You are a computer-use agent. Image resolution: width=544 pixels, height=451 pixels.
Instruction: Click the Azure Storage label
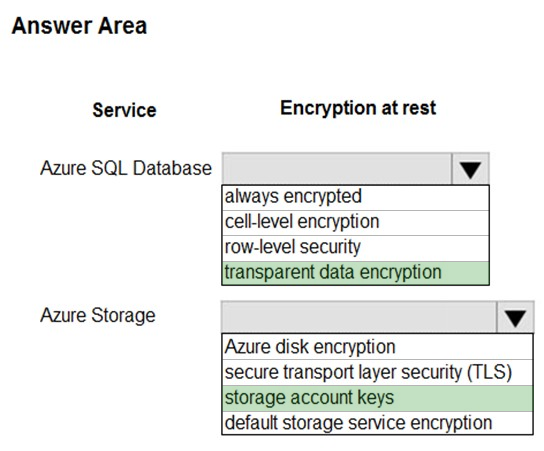pos(98,316)
